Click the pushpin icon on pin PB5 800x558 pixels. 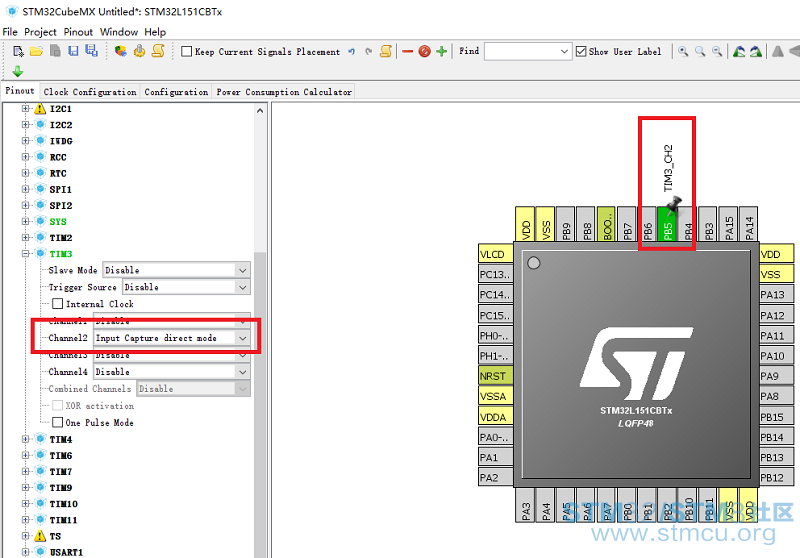(x=674, y=205)
